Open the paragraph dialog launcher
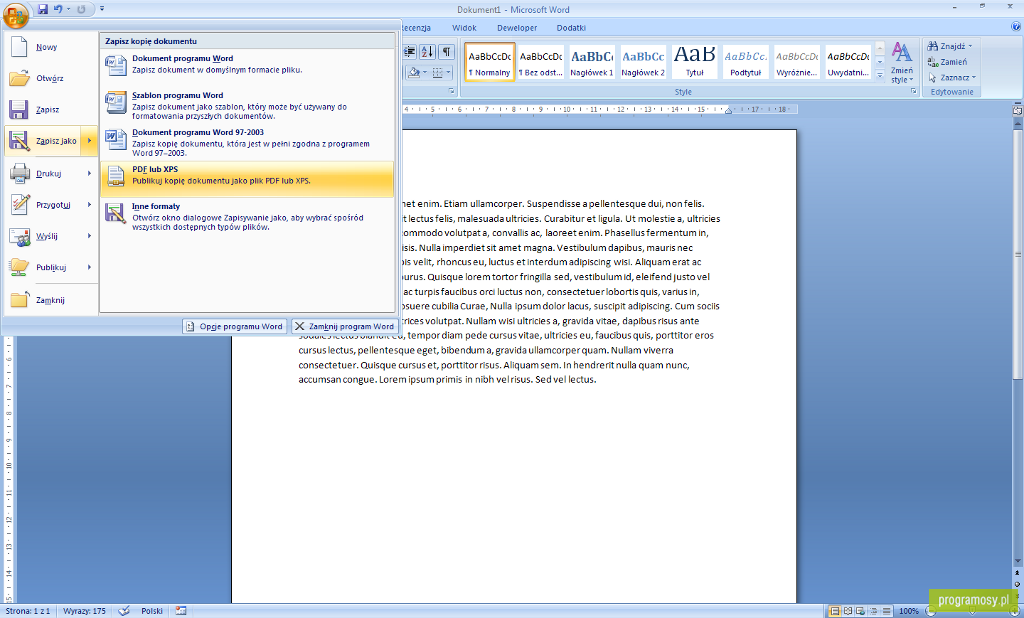 tap(451, 91)
